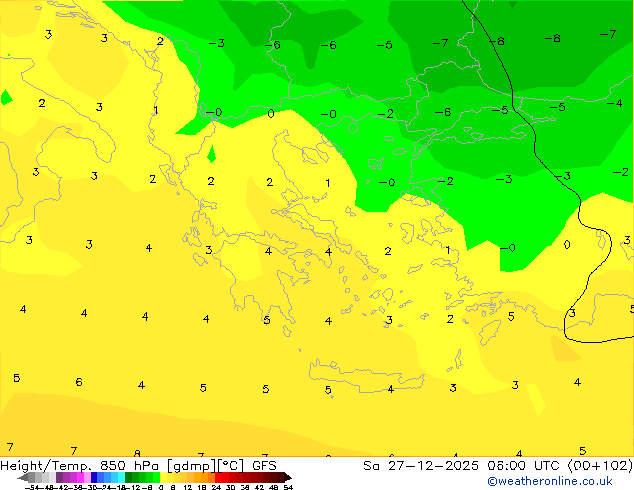This screenshot has height=490, width=634.
Task: Click the "Sa 27-12-2025 06:00 UTC (00+102)" timestamp
Action: click(498, 466)
